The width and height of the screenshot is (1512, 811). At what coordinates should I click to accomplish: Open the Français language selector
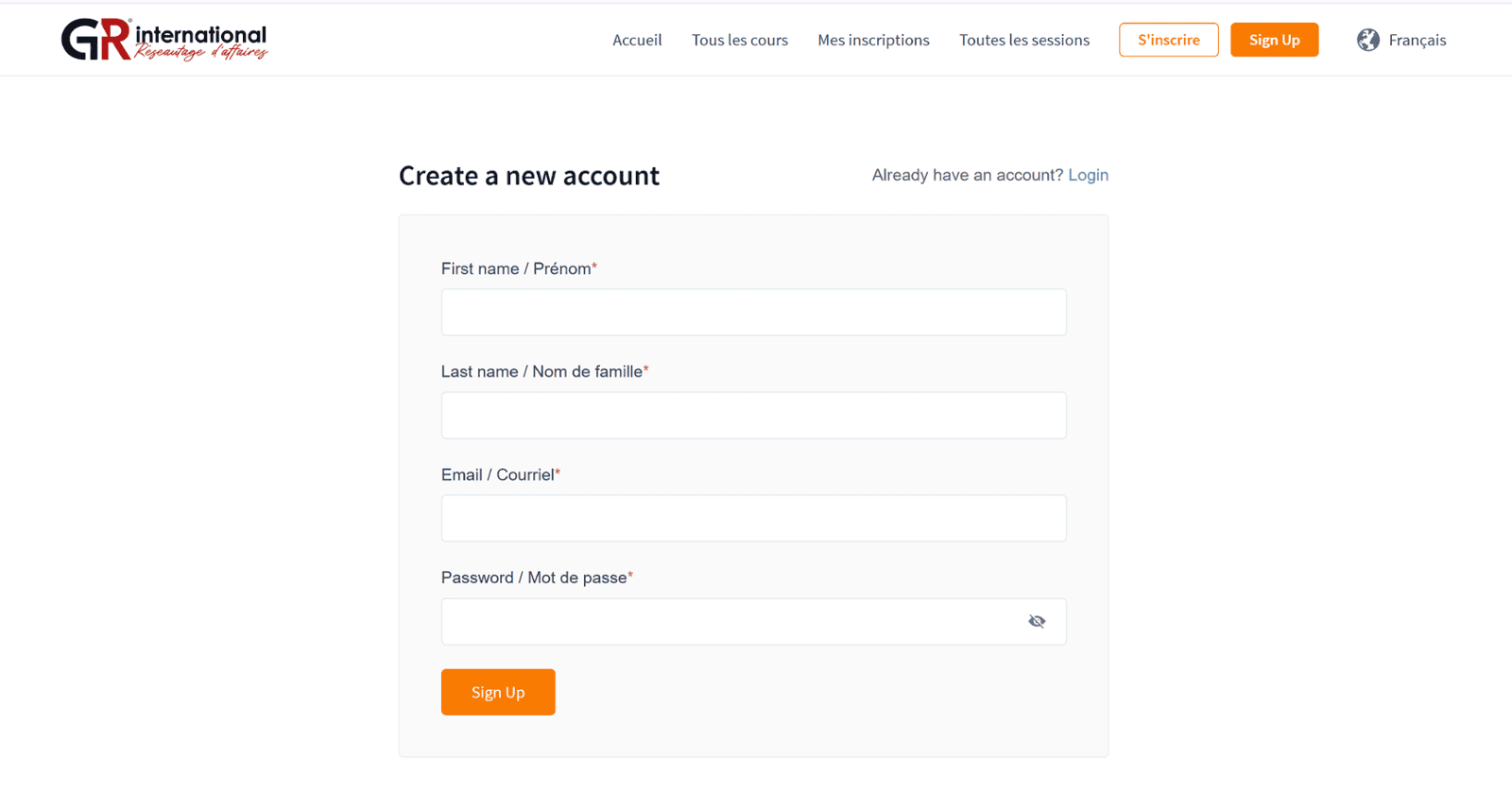point(1401,40)
